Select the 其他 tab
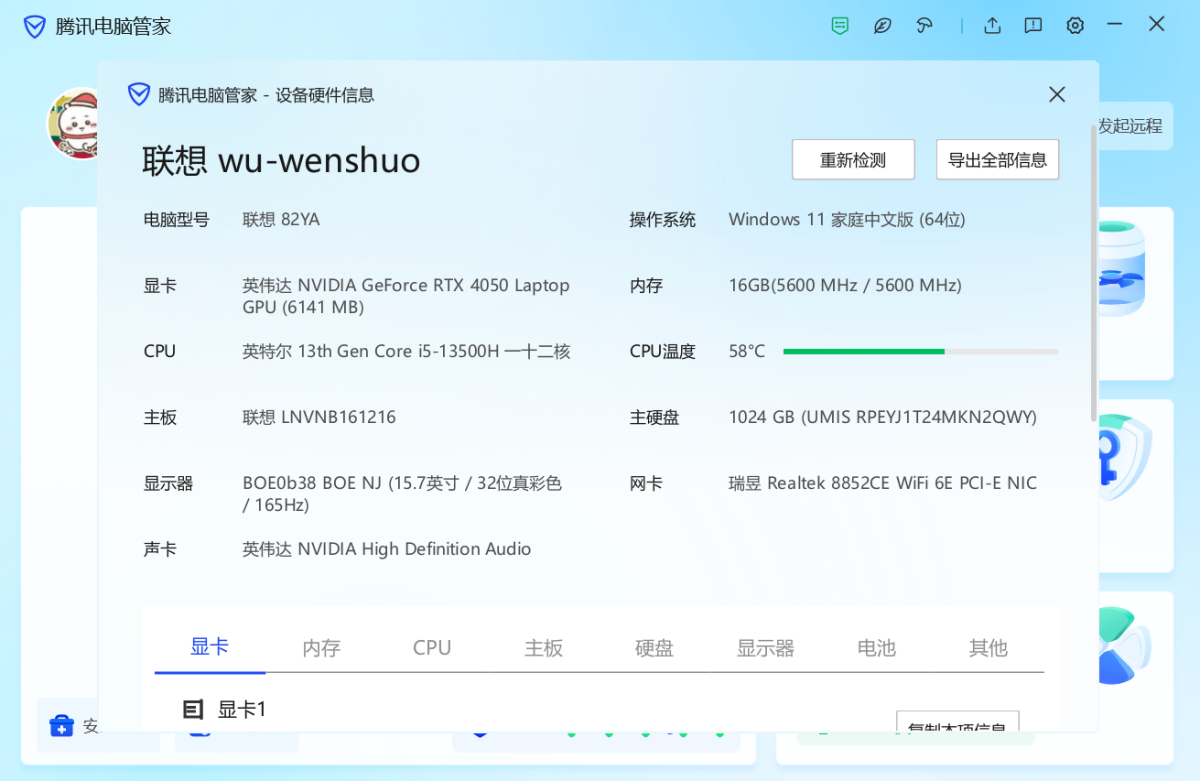Image resolution: width=1200 pixels, height=781 pixels. [988, 648]
